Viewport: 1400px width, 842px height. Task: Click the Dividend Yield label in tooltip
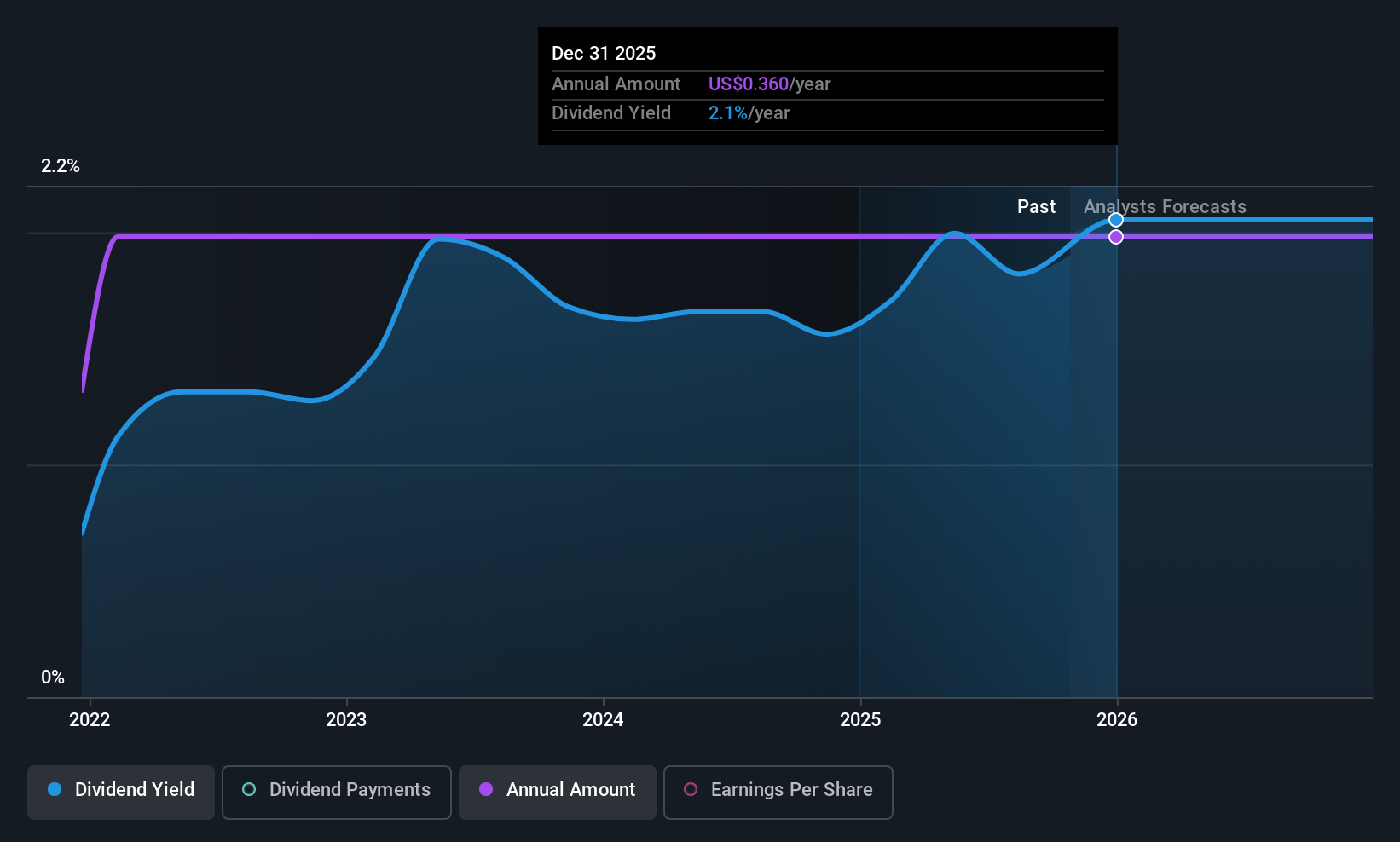(611, 113)
